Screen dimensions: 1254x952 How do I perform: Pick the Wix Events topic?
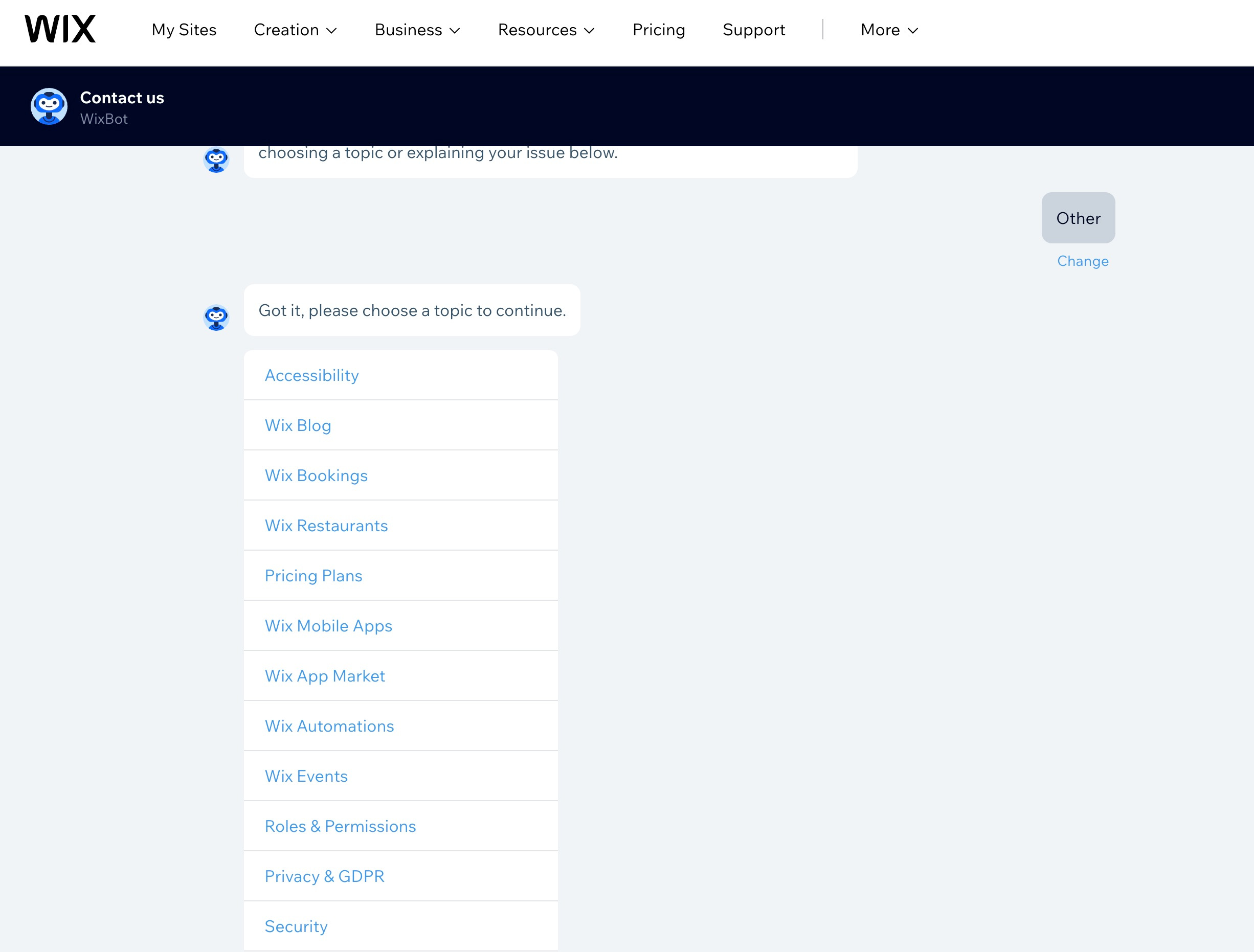coord(306,776)
